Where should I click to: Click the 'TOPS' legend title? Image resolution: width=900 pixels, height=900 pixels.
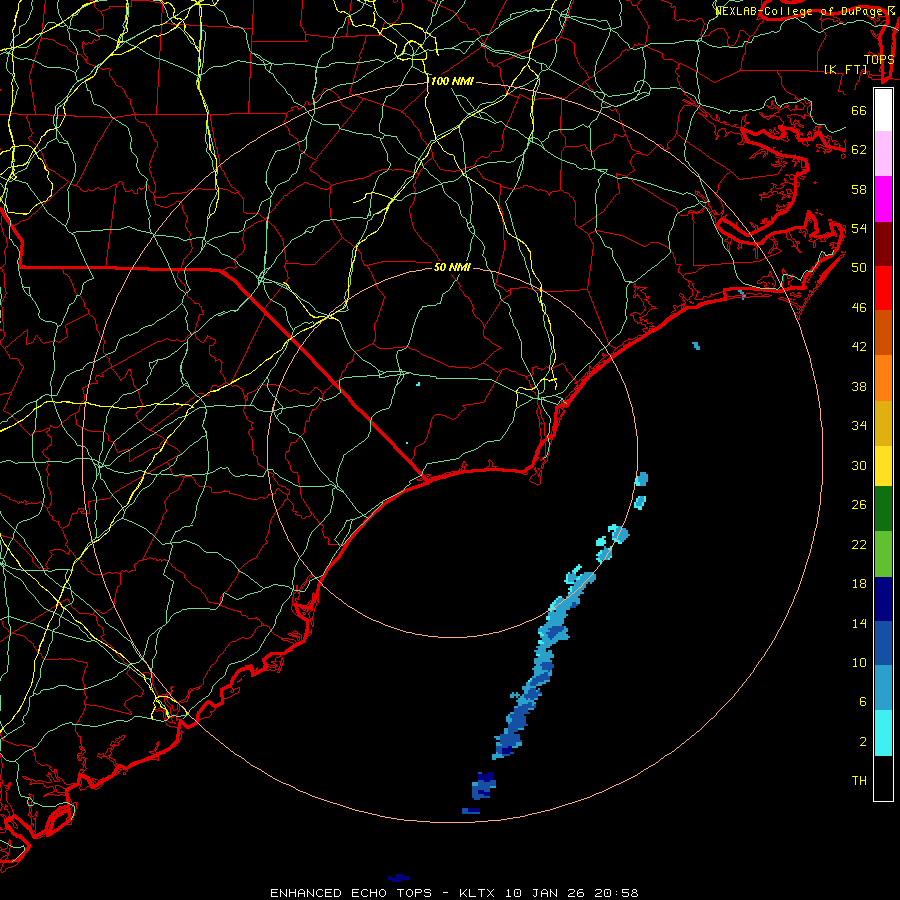coord(879,59)
